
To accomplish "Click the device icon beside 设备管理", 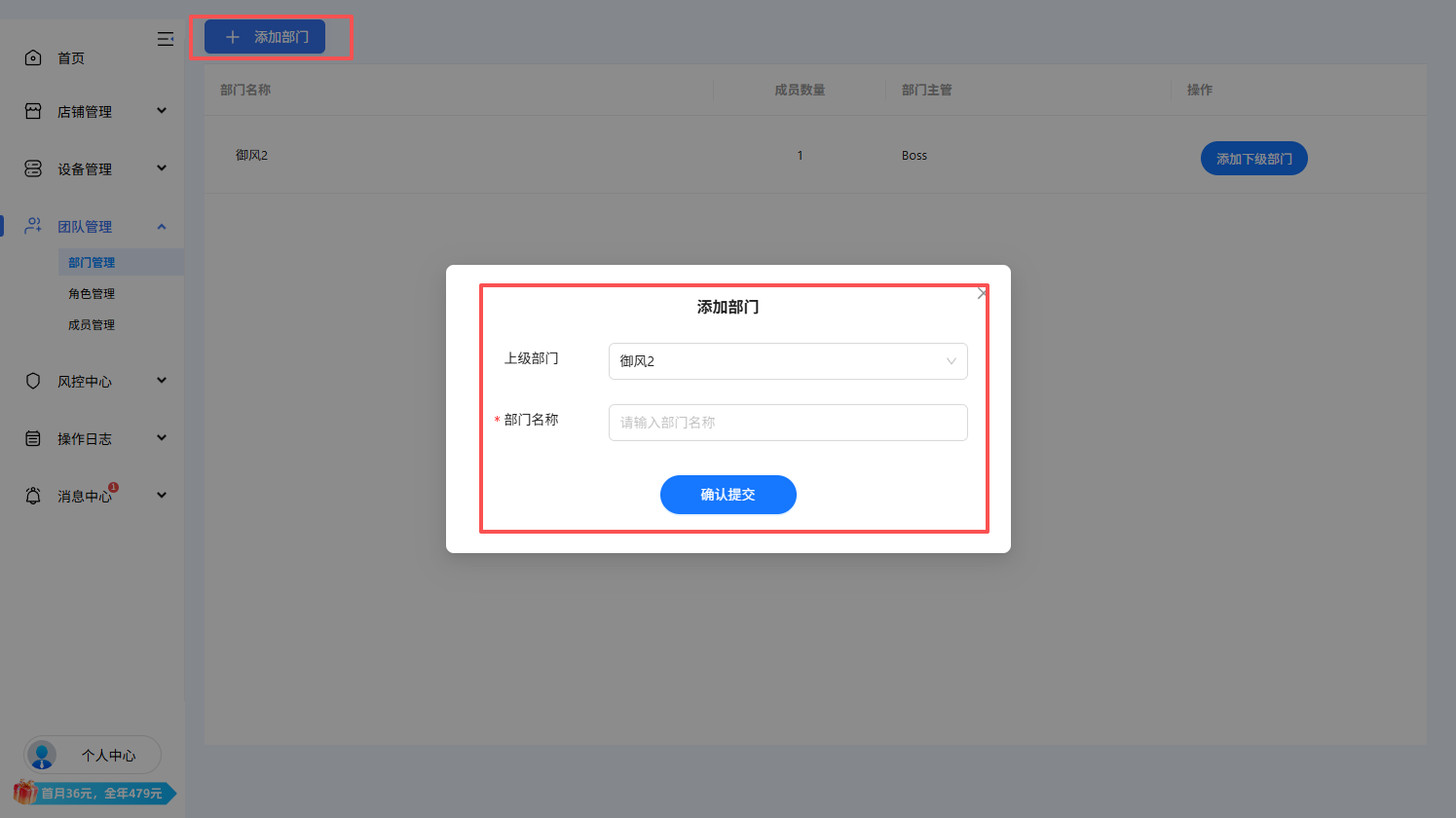I will click(34, 167).
